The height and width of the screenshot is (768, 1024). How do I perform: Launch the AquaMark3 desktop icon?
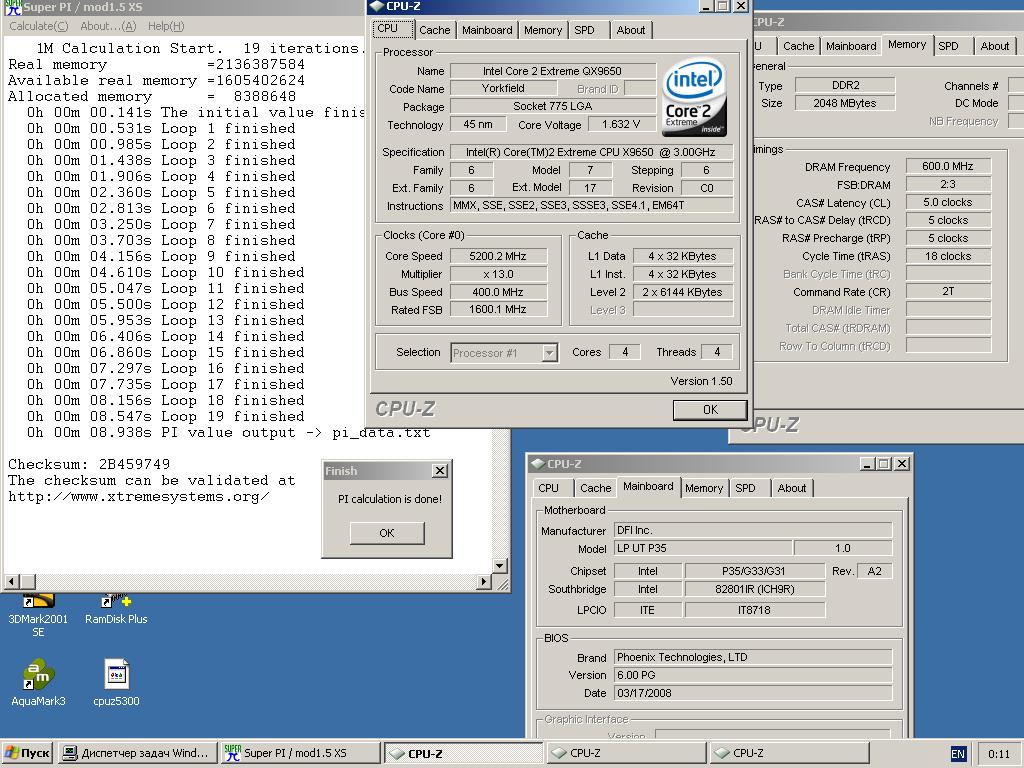pyautogui.click(x=38, y=683)
